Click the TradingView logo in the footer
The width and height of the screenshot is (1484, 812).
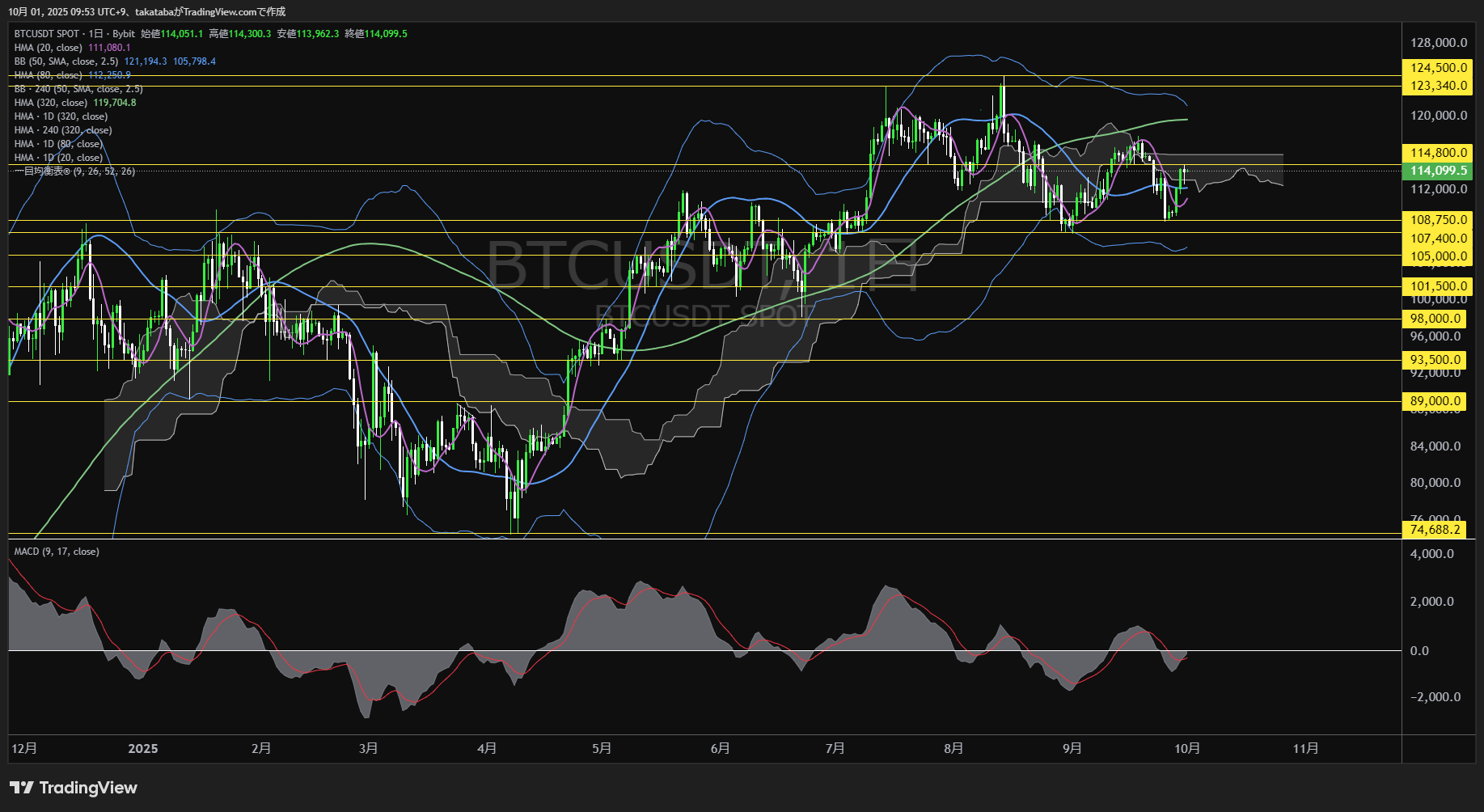coord(74,788)
